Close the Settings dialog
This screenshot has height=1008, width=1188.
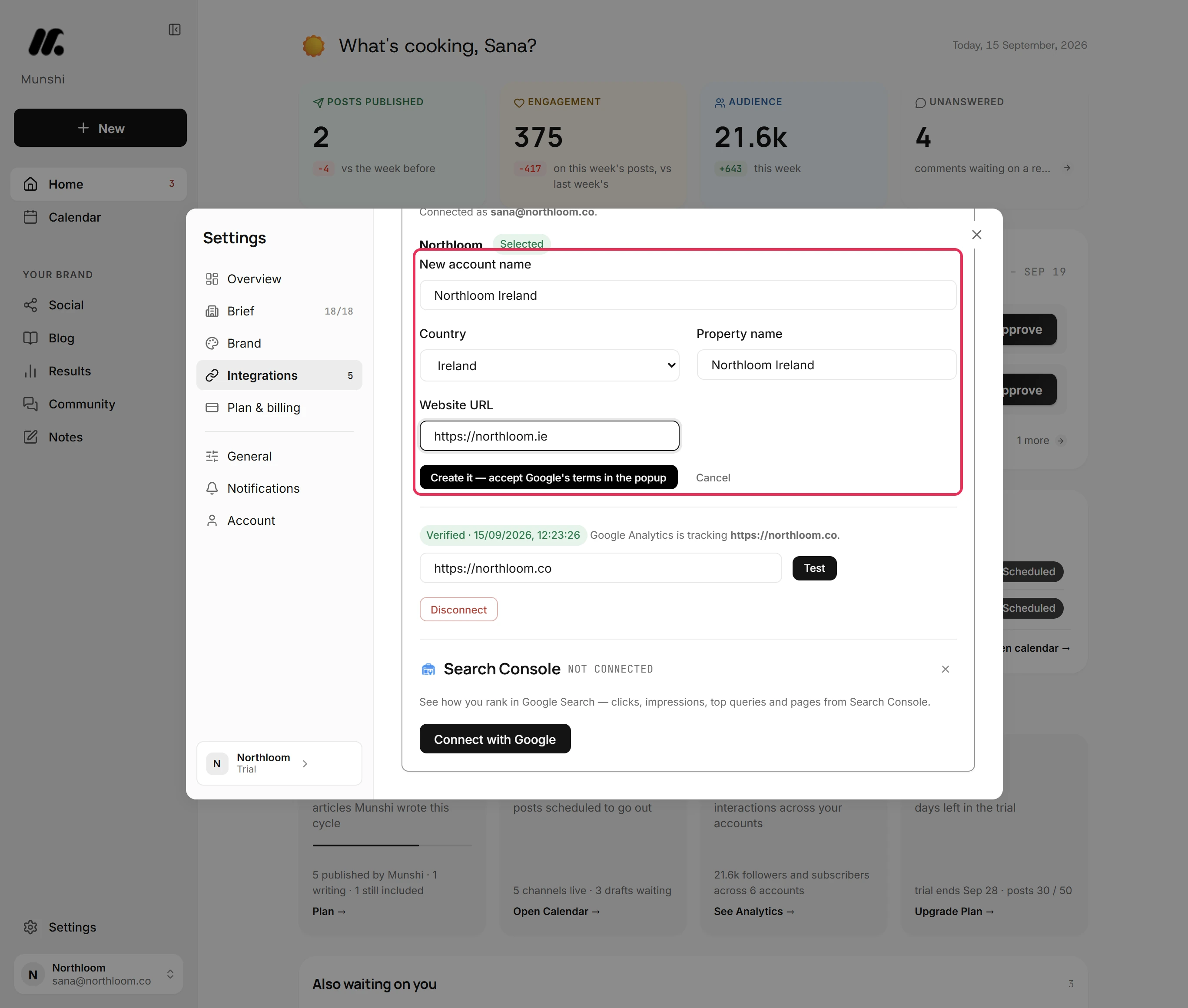[976, 235]
